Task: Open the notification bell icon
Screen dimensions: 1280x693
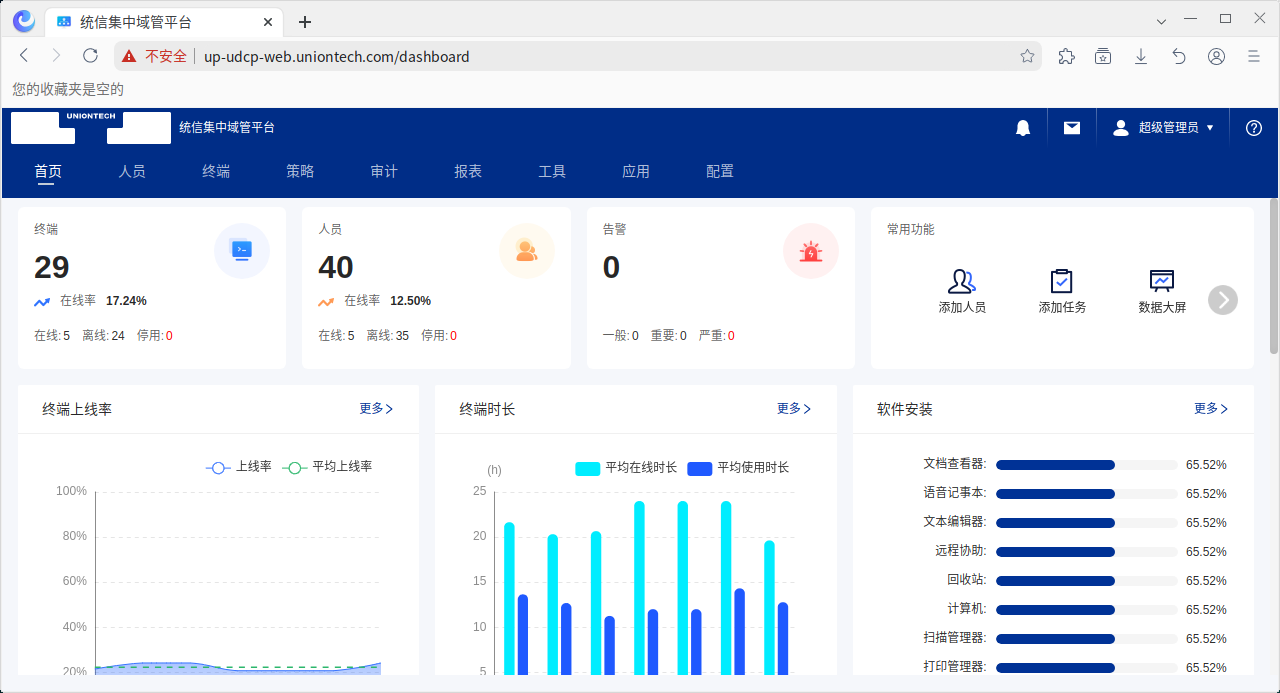Action: 1022,128
